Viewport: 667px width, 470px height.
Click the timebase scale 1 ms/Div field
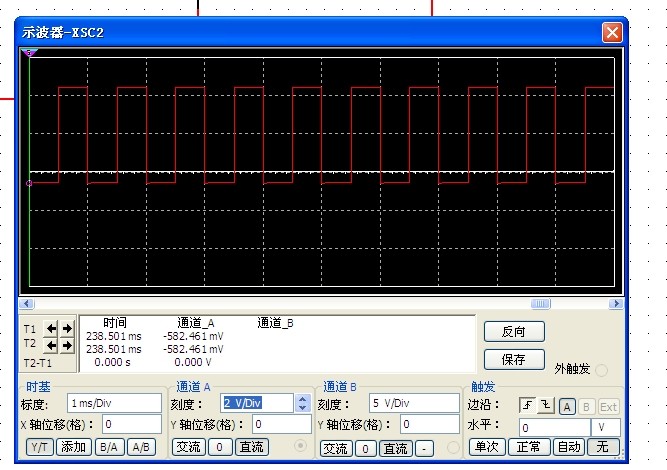(114, 402)
